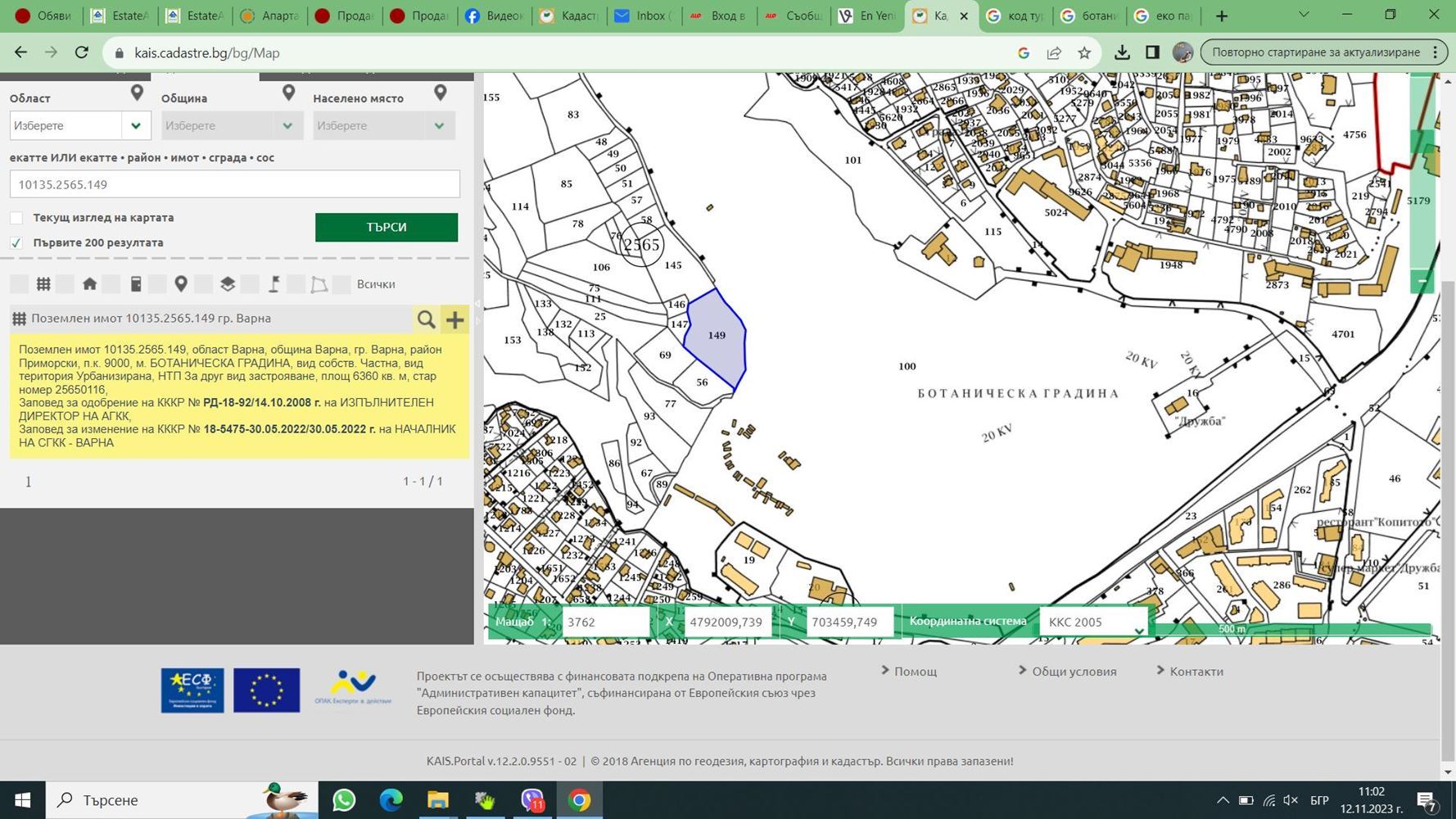This screenshot has width=1456, height=819.
Task: Expand the Община dropdown
Action: click(x=232, y=125)
